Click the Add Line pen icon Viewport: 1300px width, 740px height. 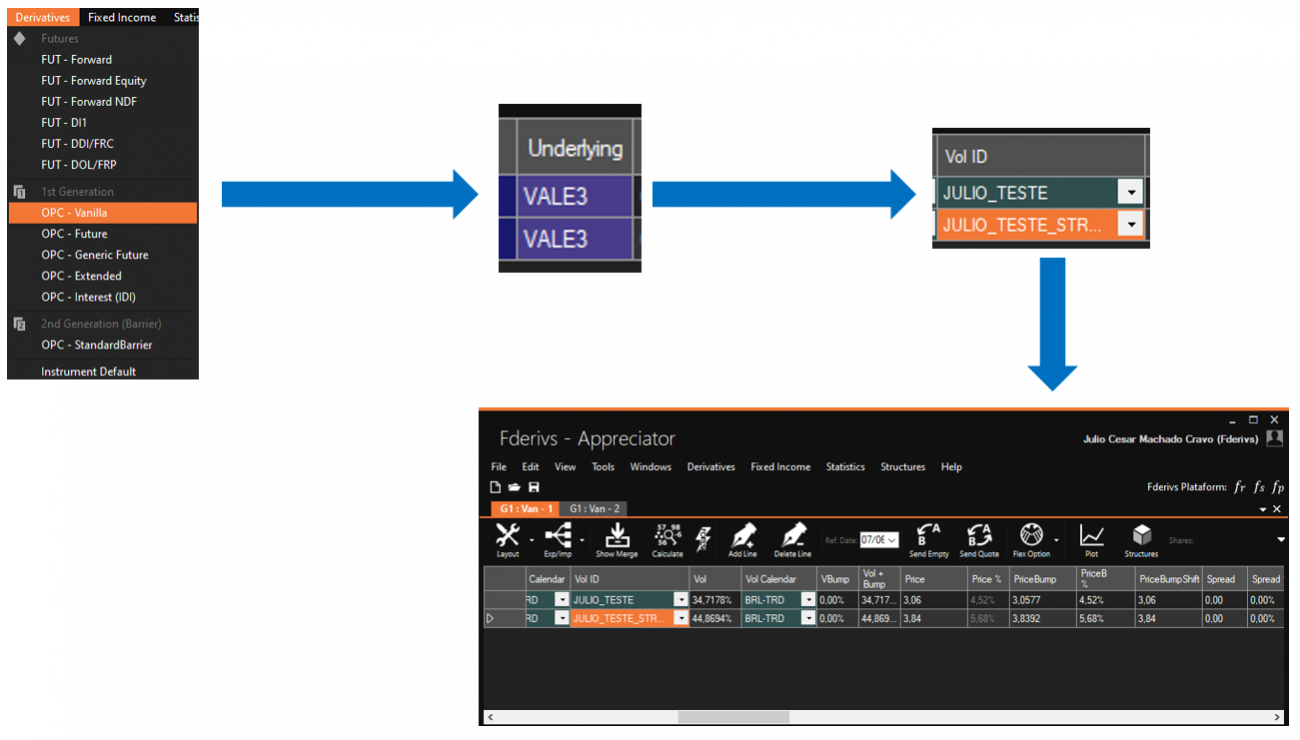click(742, 537)
